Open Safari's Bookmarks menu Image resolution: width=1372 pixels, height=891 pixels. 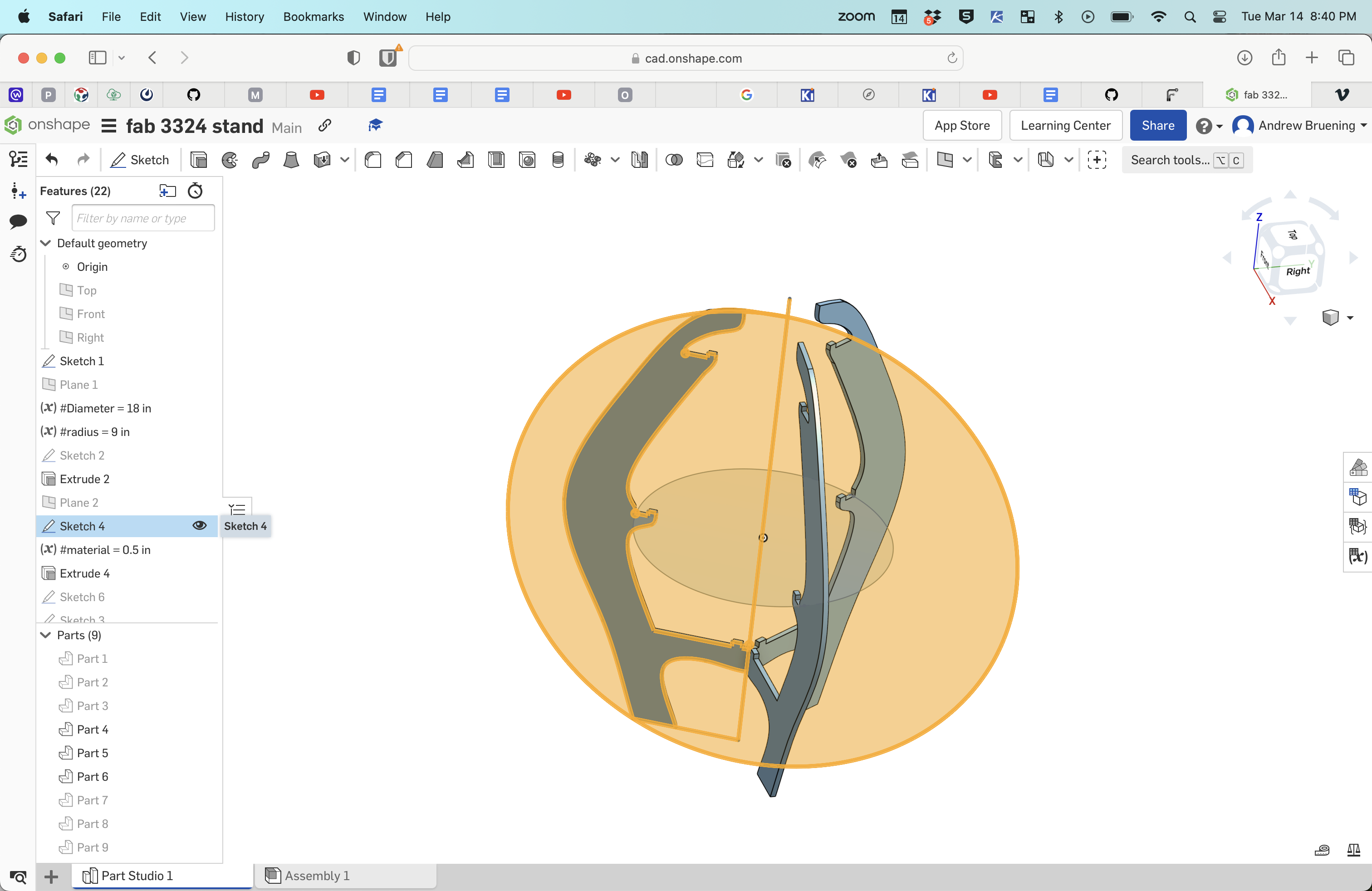pos(314,17)
